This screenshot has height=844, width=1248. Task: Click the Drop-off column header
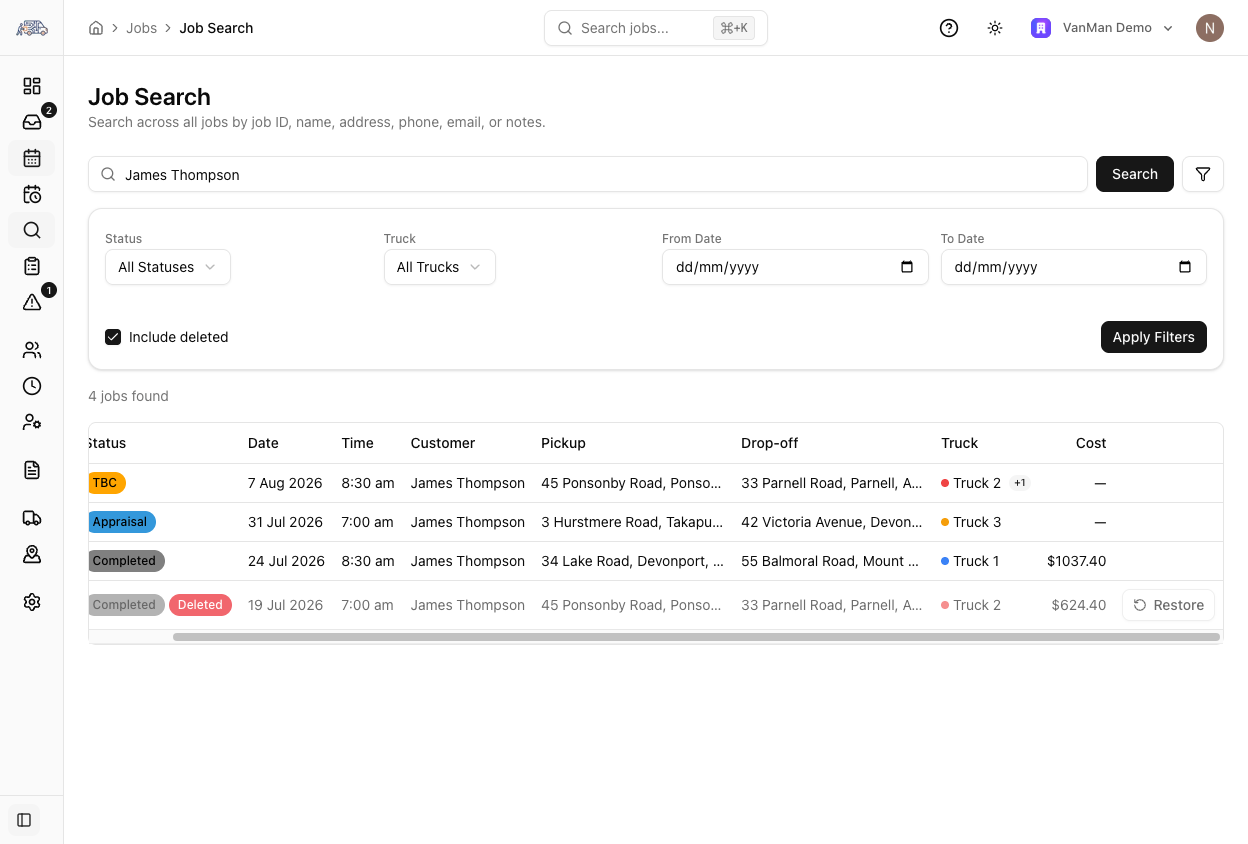[x=770, y=443]
